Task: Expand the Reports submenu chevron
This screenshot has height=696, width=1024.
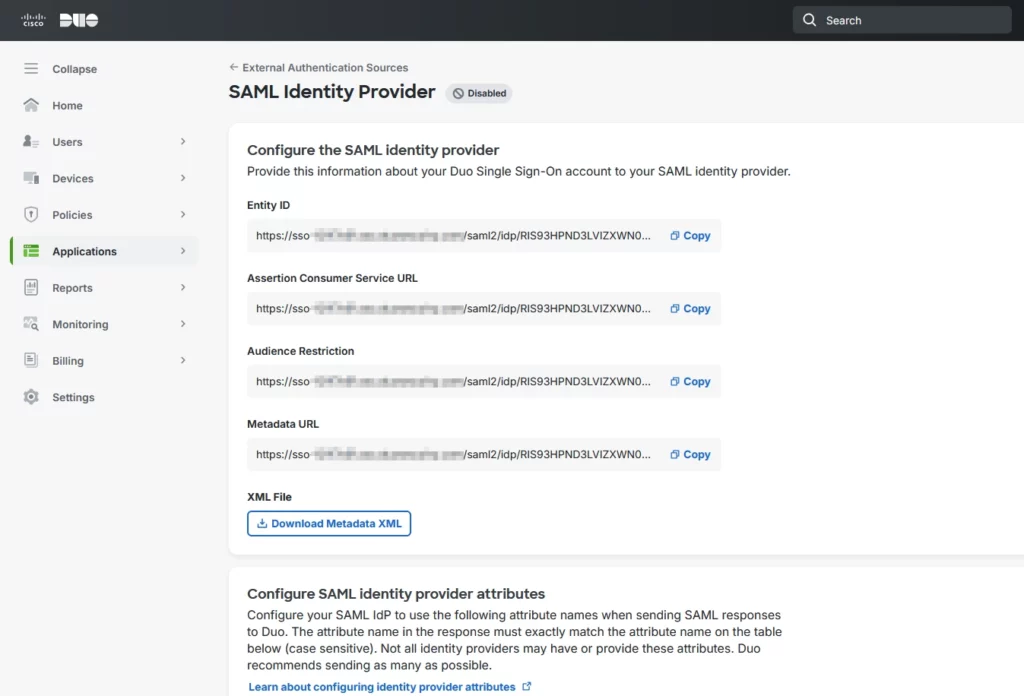Action: click(x=183, y=288)
